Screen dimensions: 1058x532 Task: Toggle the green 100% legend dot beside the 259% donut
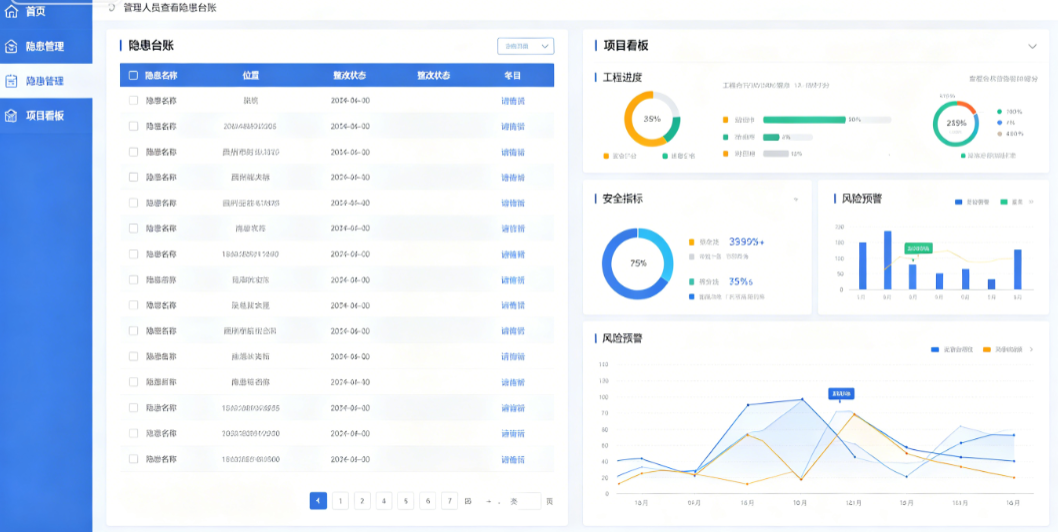click(x=999, y=111)
